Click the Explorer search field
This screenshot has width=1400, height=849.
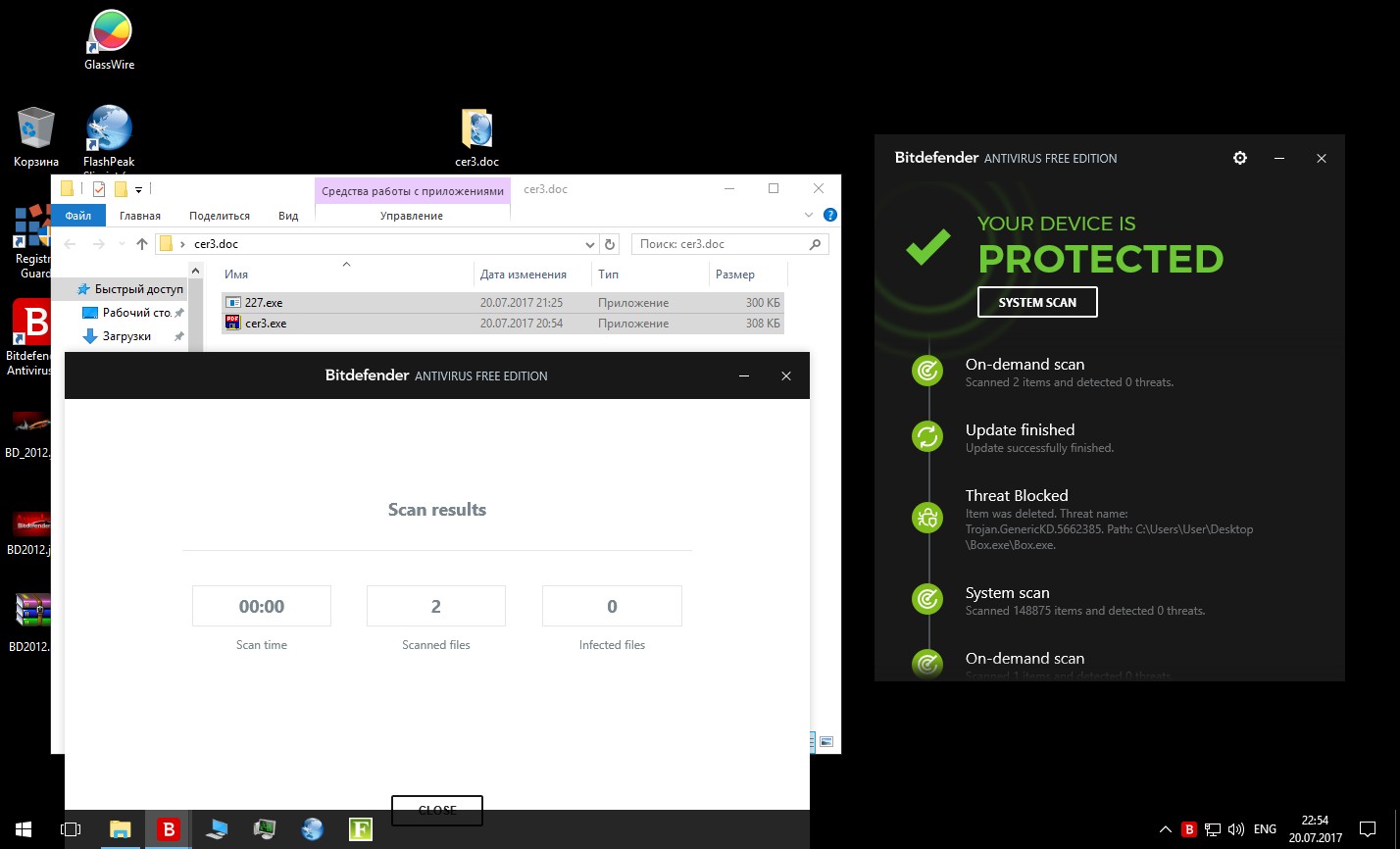[730, 244]
